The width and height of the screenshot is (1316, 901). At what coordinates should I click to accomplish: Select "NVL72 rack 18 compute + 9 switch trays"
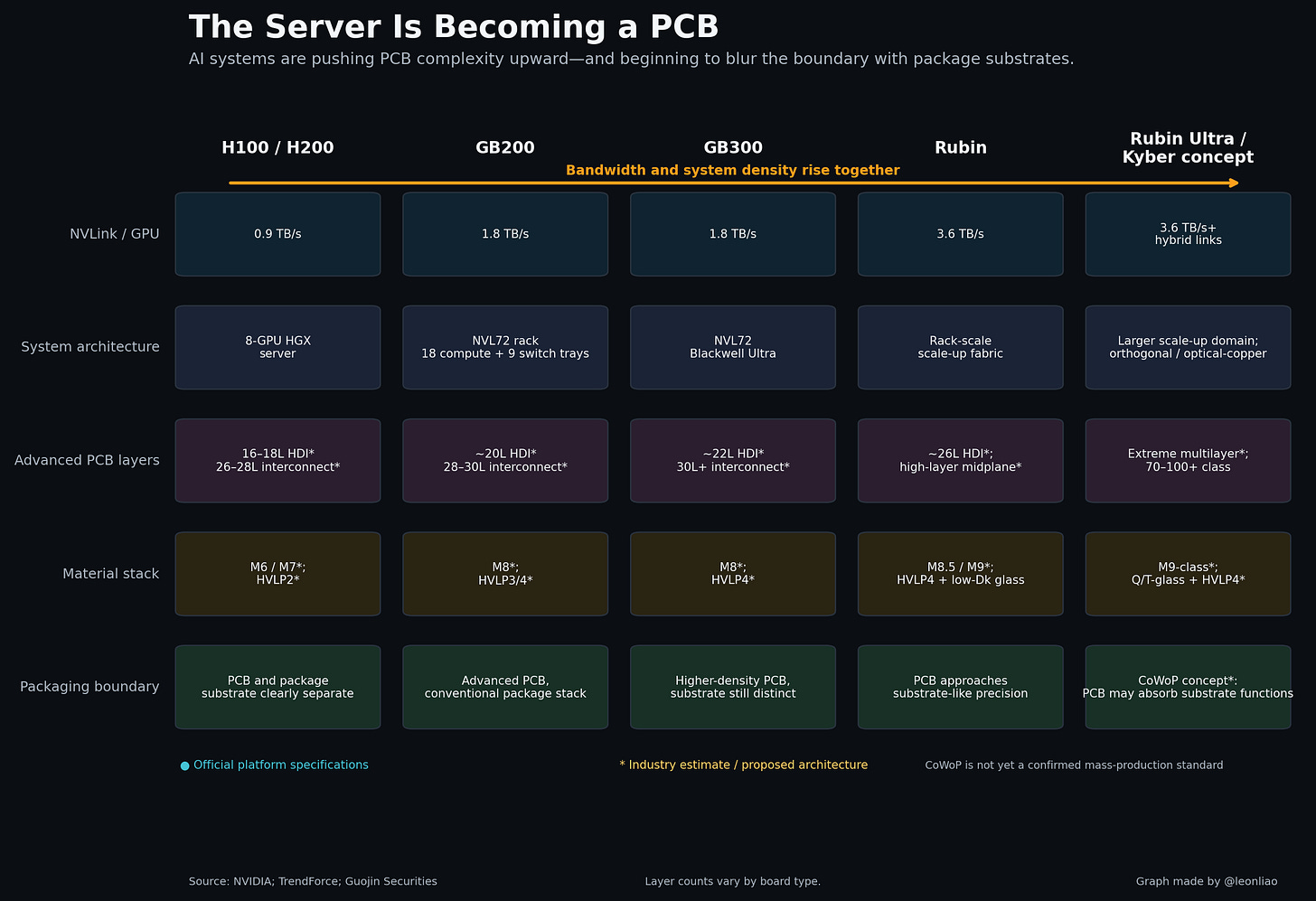(x=505, y=347)
